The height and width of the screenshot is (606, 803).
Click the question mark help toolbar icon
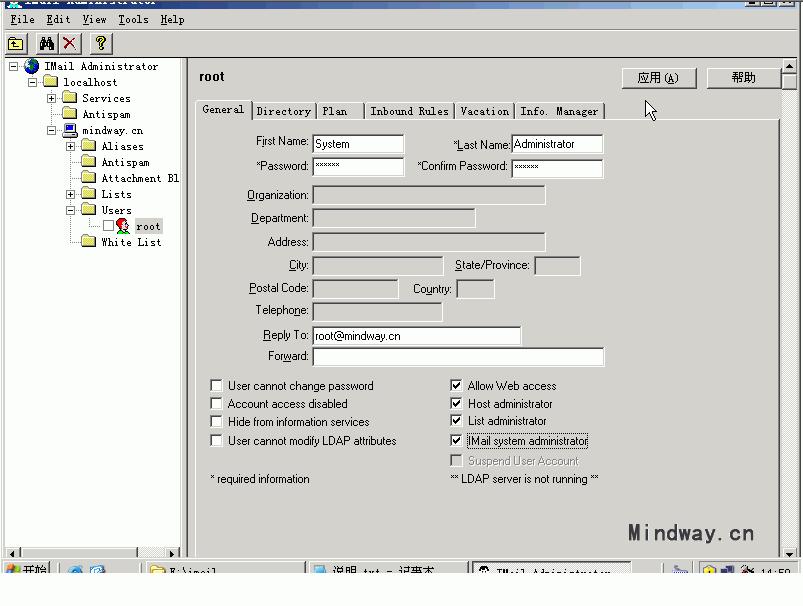[x=101, y=44]
